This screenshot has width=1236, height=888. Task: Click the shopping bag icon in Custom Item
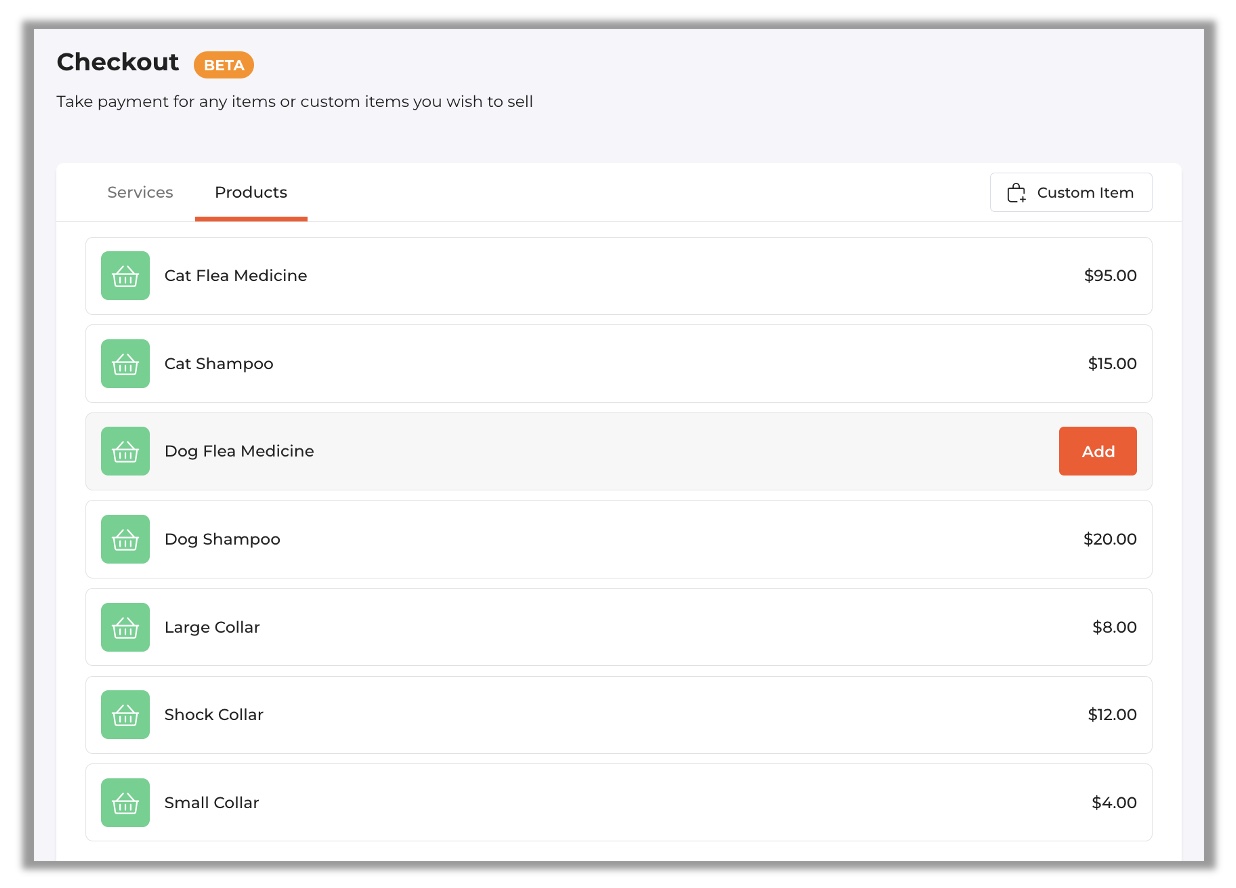click(1016, 193)
